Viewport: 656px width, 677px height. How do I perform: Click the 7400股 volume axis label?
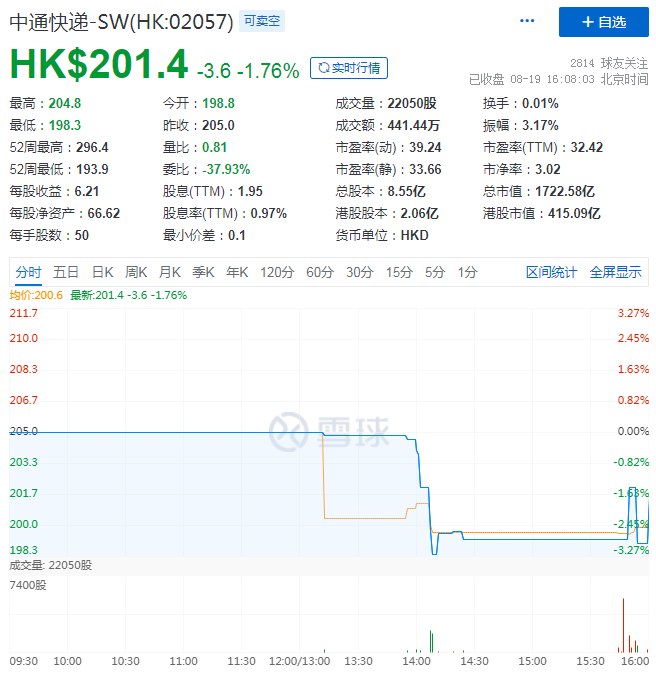28,585
